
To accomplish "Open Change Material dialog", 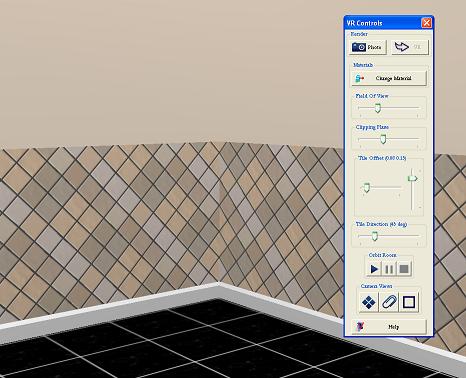I will [389, 78].
